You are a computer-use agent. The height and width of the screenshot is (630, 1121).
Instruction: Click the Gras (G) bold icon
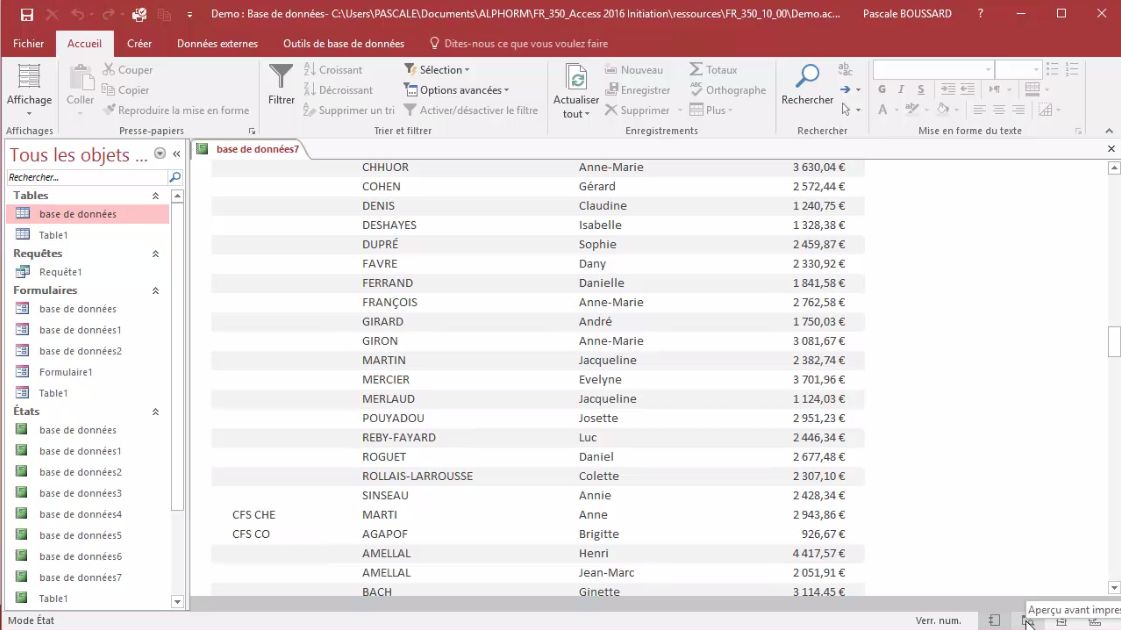pyautogui.click(x=882, y=89)
